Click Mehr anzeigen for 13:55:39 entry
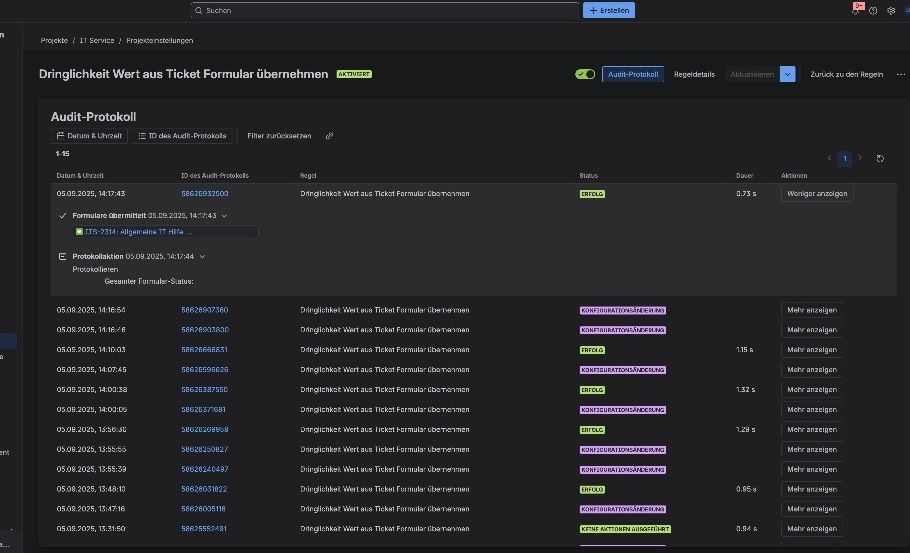Viewport: 910px width, 553px height. coord(811,469)
